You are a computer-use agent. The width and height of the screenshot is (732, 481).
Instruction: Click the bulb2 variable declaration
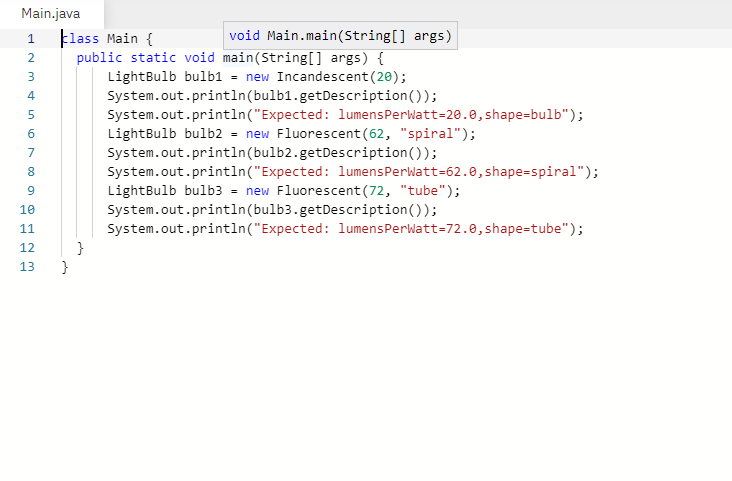(204, 134)
